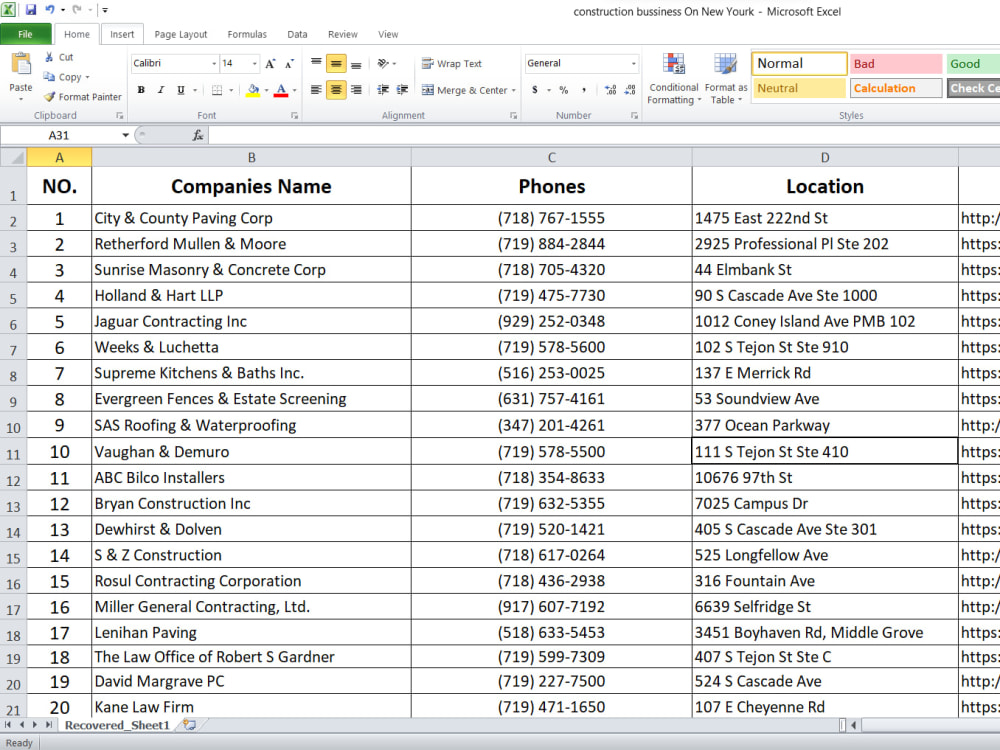Switch to the Page Layout tab
Image resolution: width=1000 pixels, height=750 pixels.
(180, 34)
